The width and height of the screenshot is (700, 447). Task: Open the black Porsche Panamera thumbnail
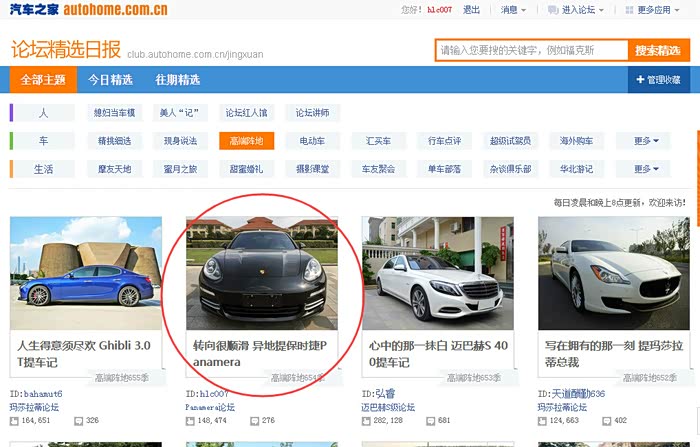[x=262, y=273]
